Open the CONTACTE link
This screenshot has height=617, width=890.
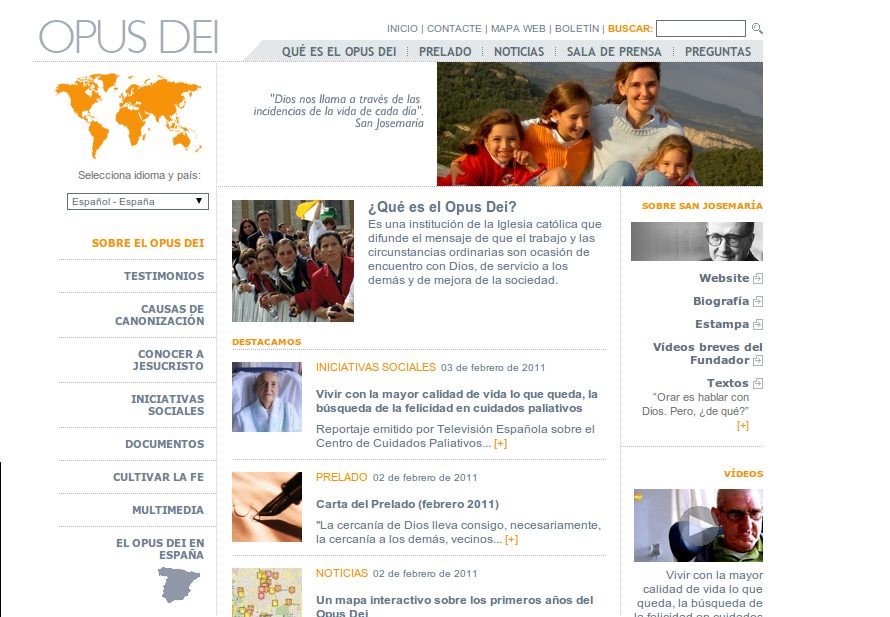pyautogui.click(x=454, y=28)
